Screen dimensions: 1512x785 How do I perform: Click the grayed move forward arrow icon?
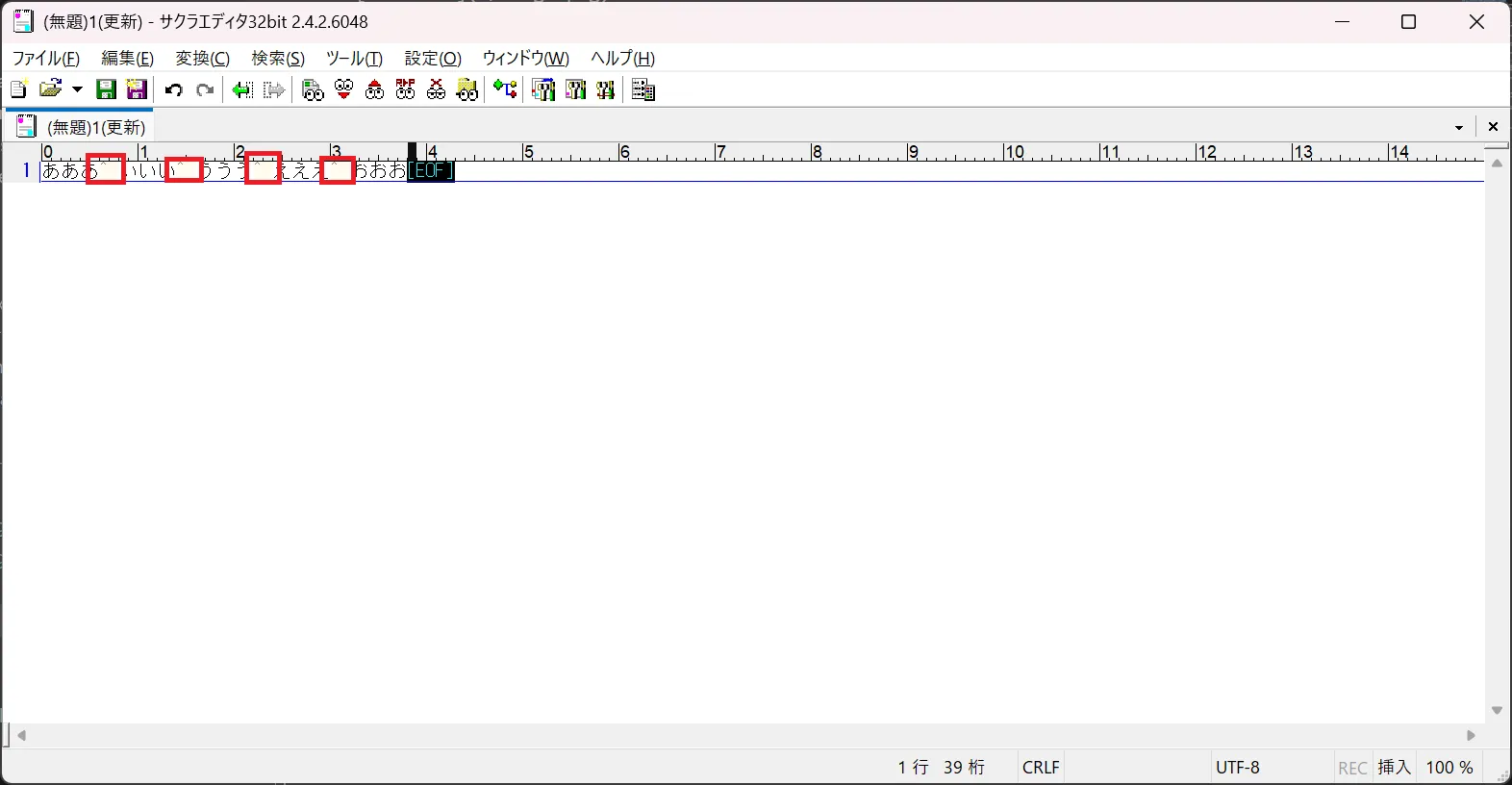point(274,89)
